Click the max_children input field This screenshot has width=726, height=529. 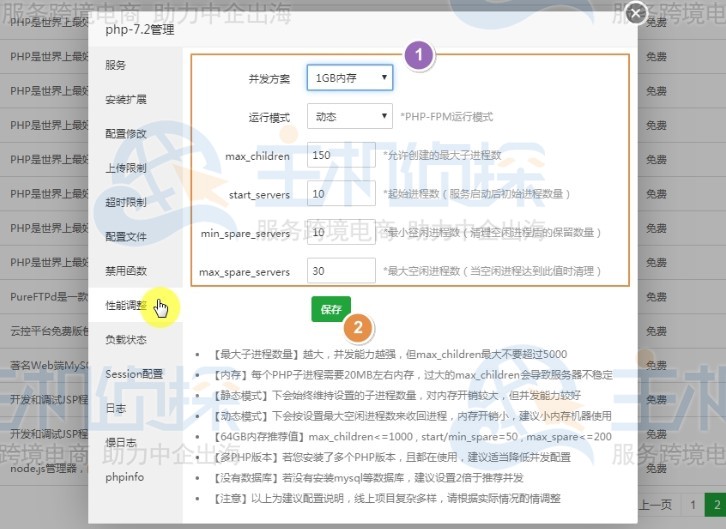(341, 155)
